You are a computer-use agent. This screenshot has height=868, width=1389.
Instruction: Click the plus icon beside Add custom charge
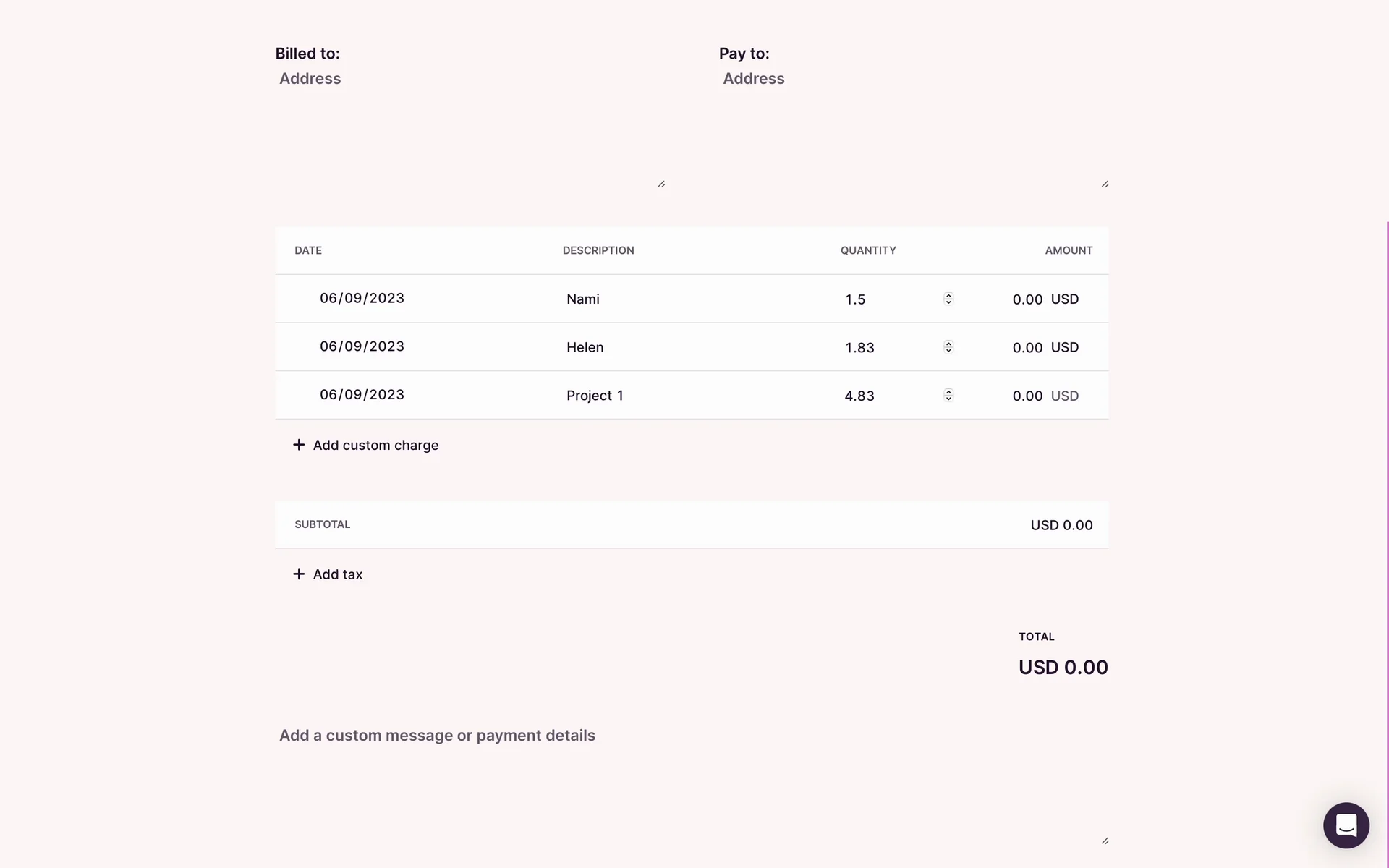299,445
